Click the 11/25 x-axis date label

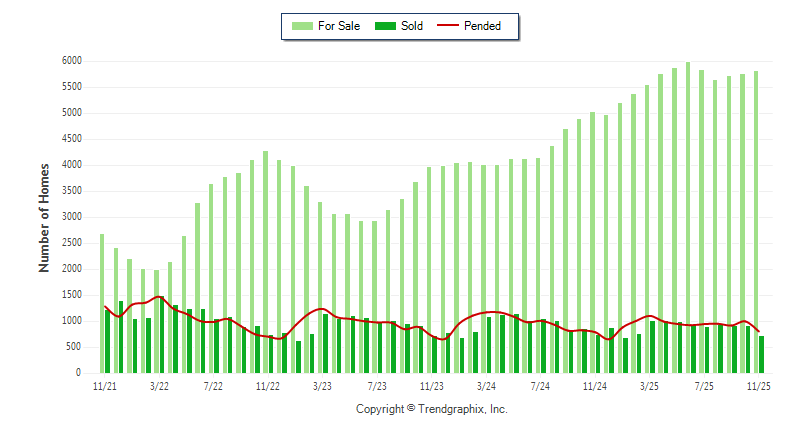point(759,385)
